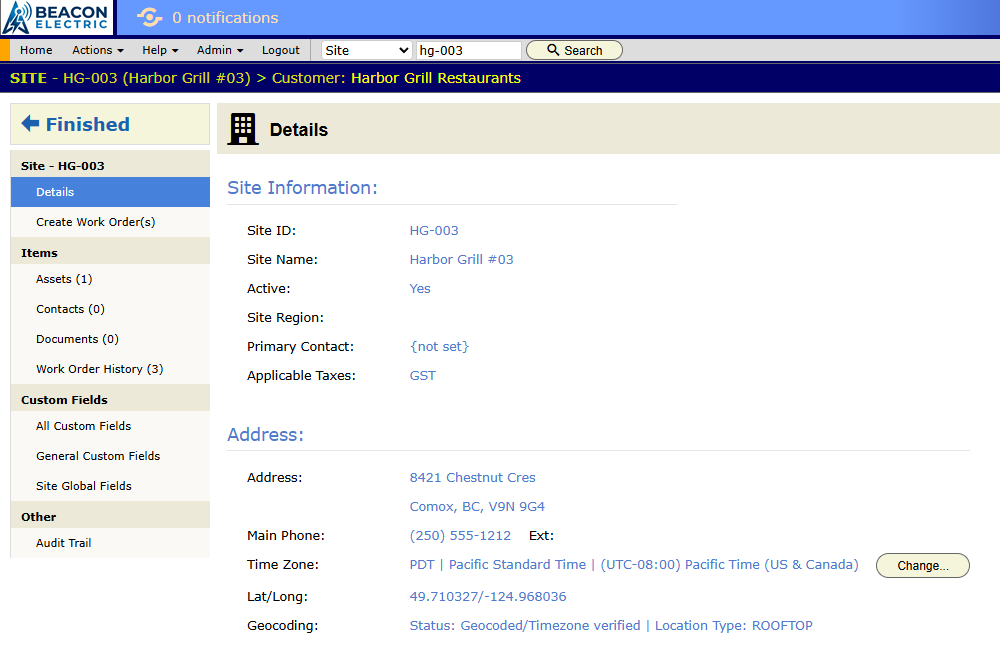Image resolution: width=1000 pixels, height=650 pixels.
Task: Click the Lat/Long value 49.710327/-124.968036
Action: [x=488, y=596]
